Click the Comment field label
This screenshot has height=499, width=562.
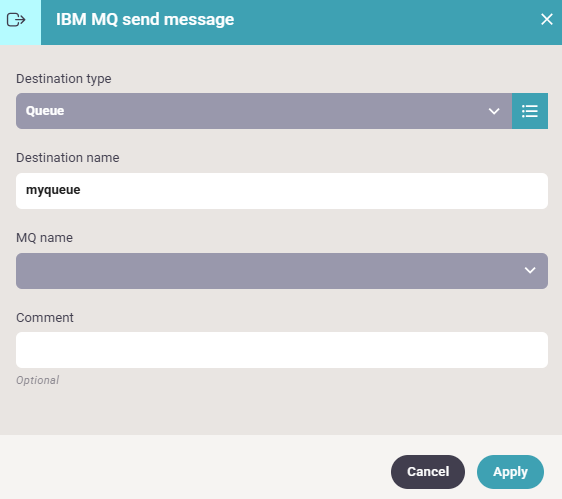click(45, 318)
